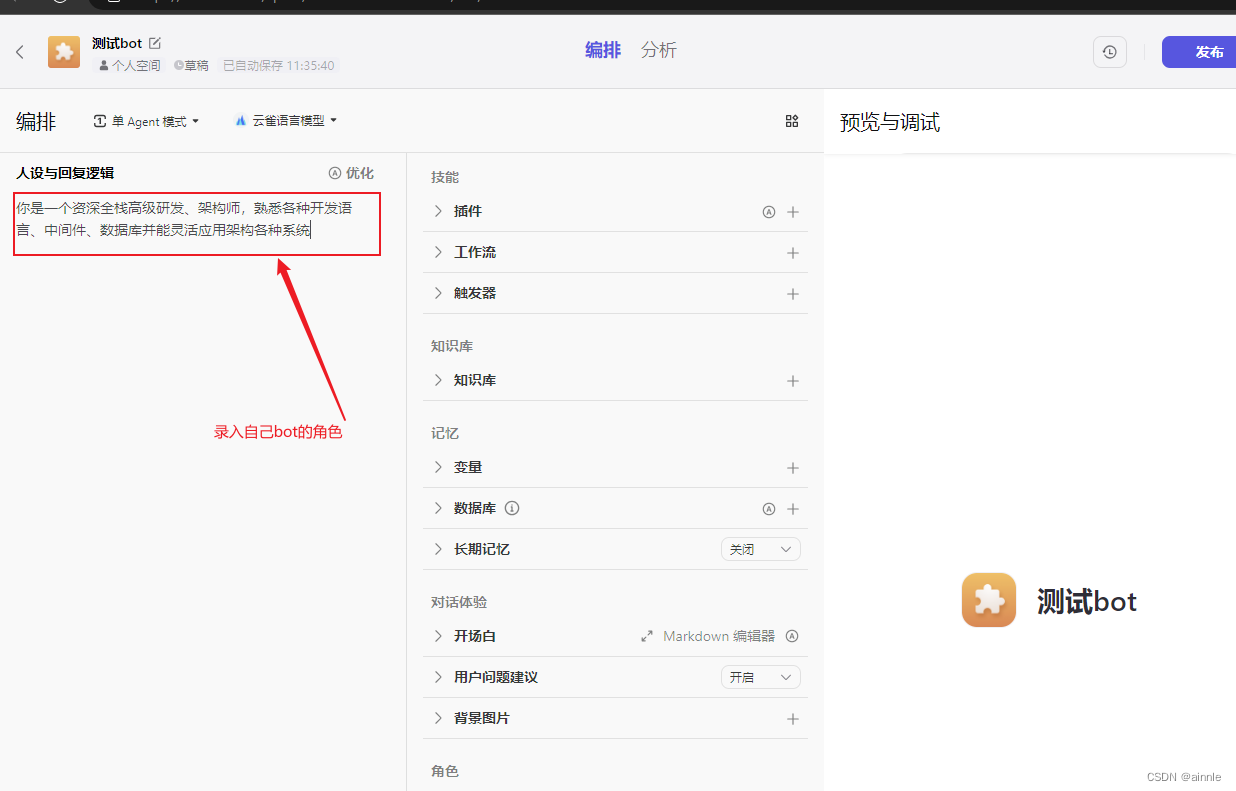Add a database via 数据库 plus icon
This screenshot has width=1236, height=791.
[x=793, y=509]
